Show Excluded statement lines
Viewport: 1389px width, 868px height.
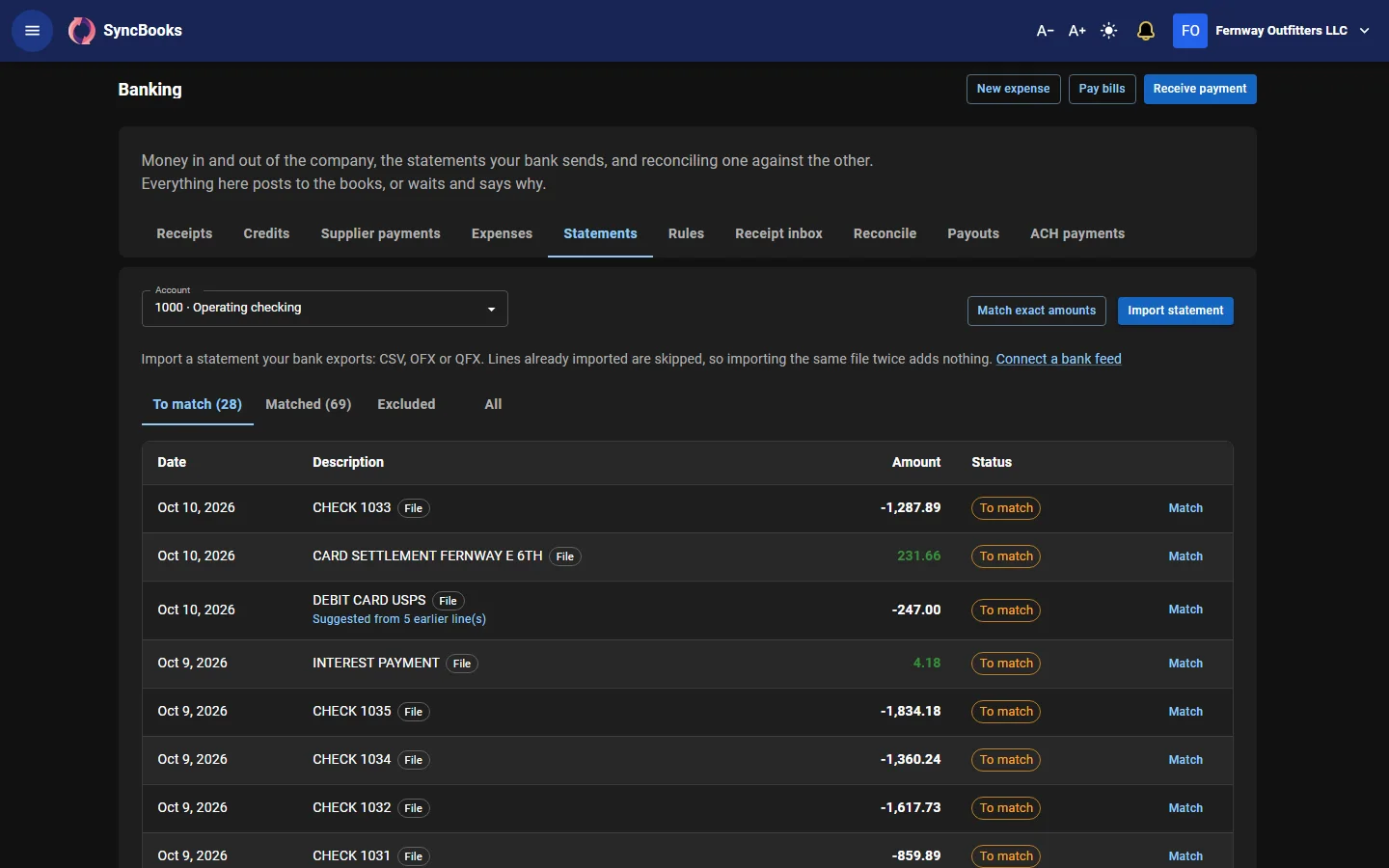point(406,404)
